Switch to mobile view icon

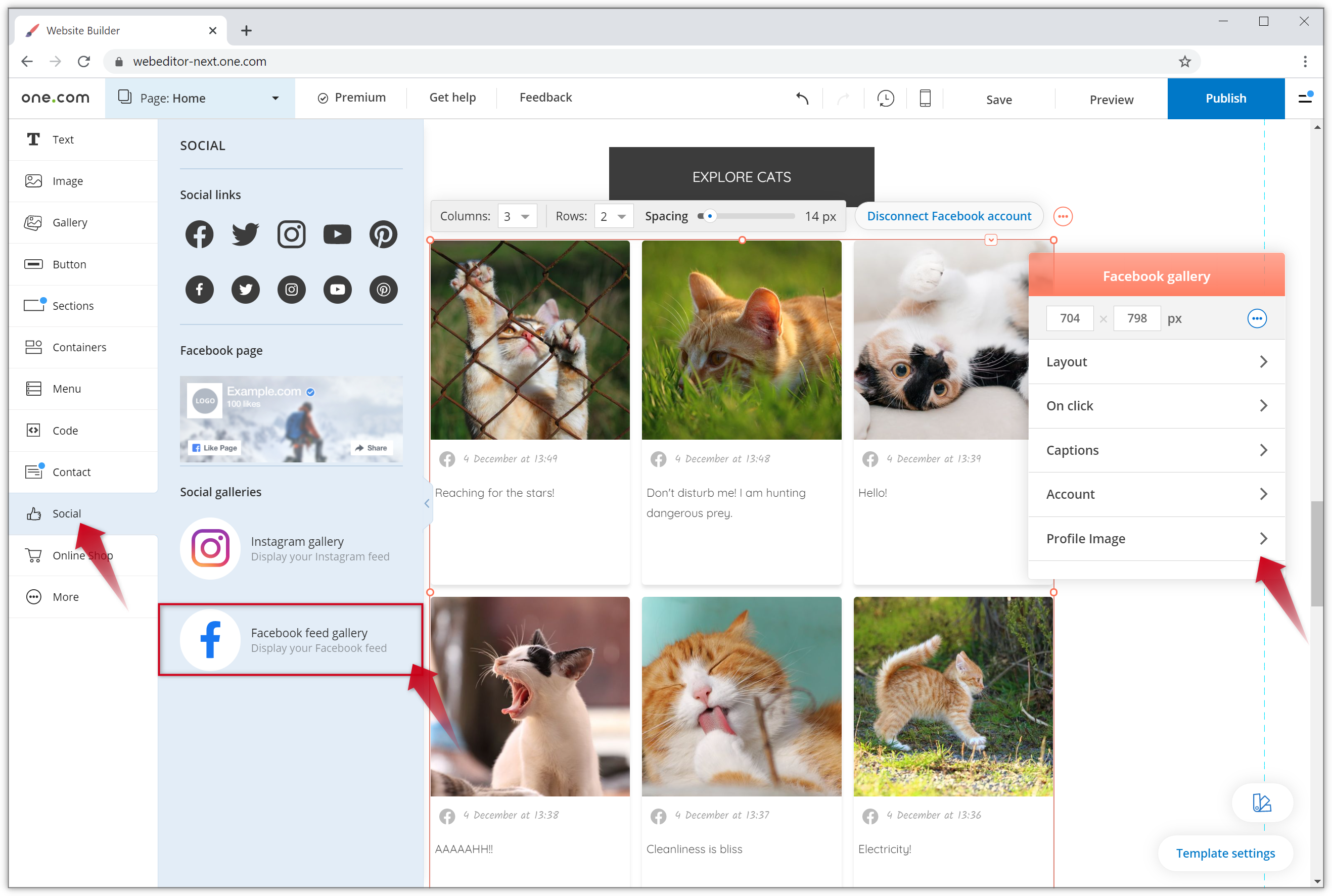point(925,99)
